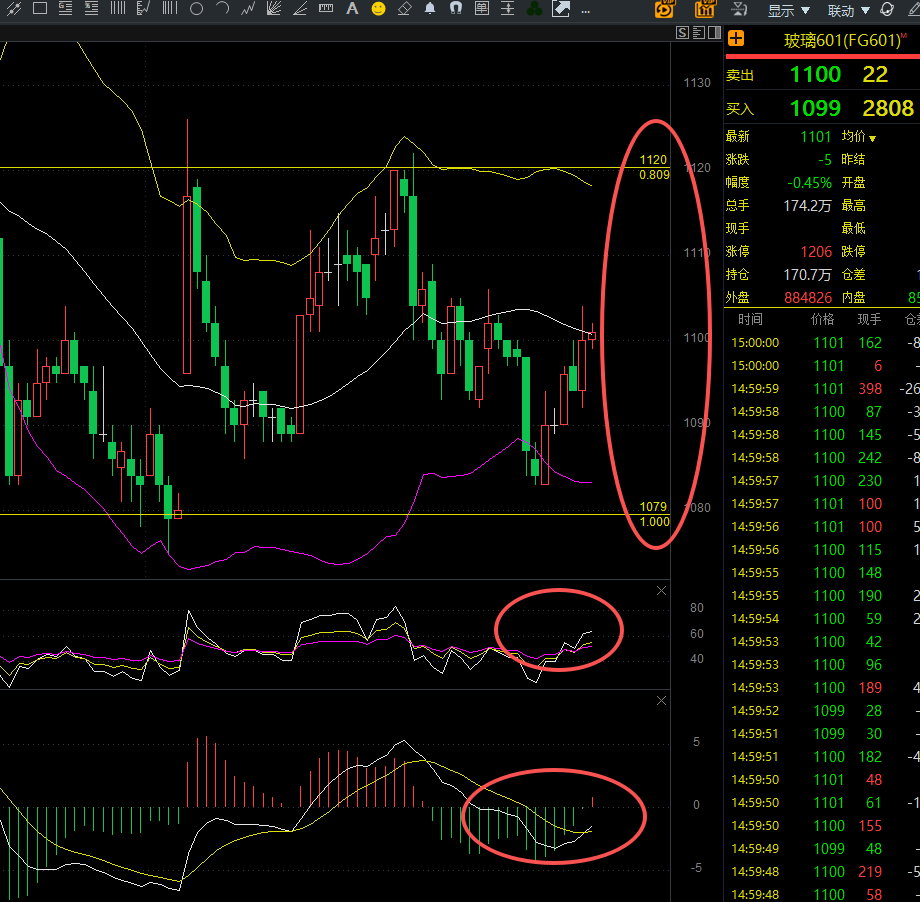The image size is (920, 902).
Task: Select the trend line drawing tool
Action: 13,8
